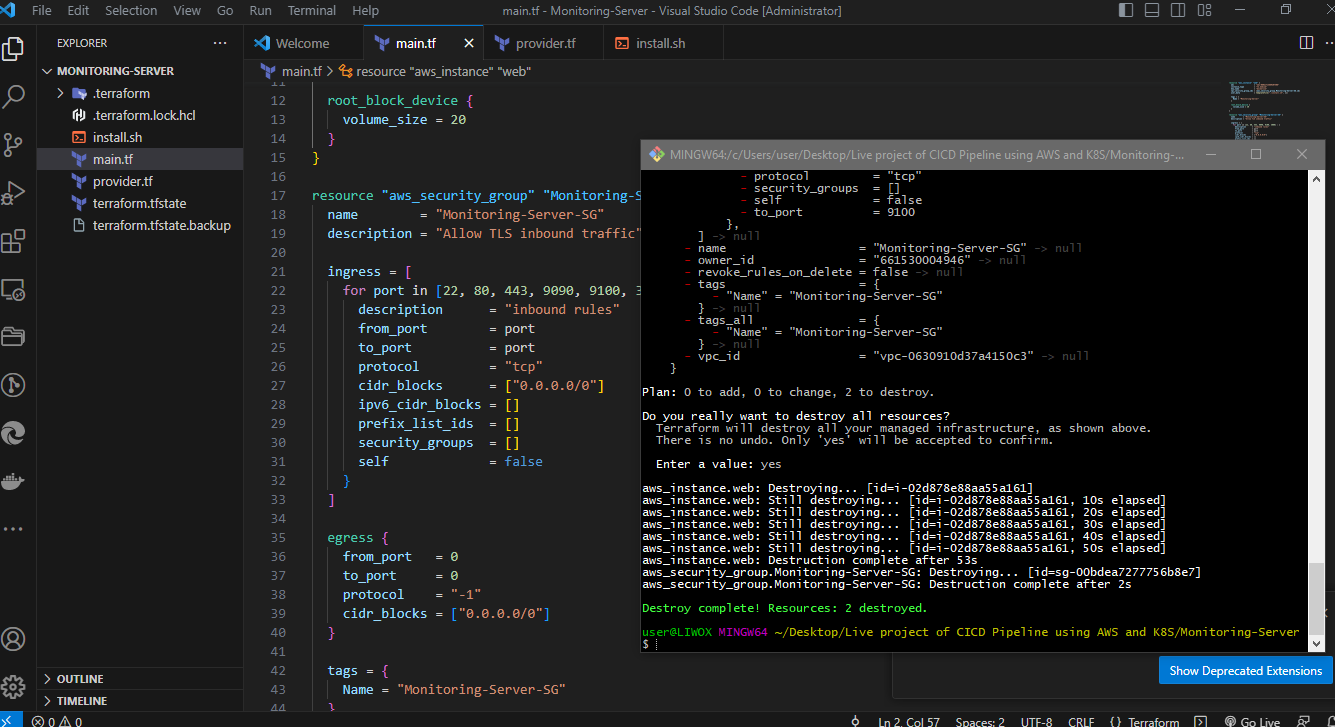Expand the OUTLINE section
Screen dimensions: 1335x727
point(80,679)
